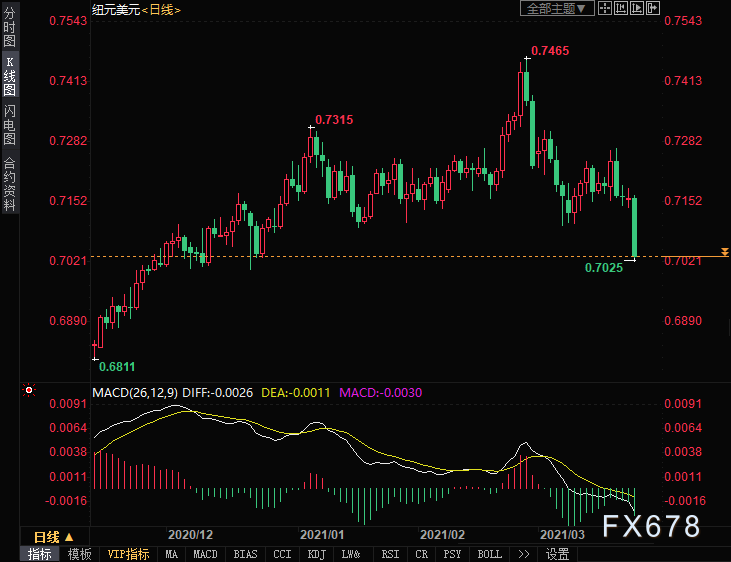This screenshot has height=562, width=731.
Task: Click the red sun icon beside the MACD label
Action: point(28,390)
